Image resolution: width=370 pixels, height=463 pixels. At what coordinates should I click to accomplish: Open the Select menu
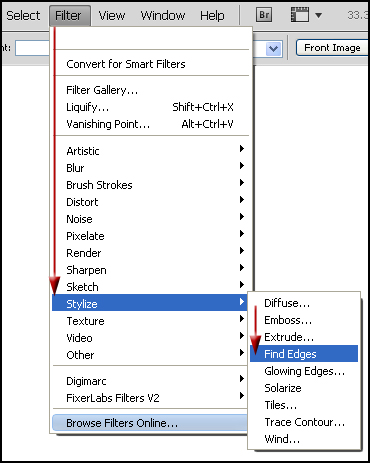(x=23, y=15)
